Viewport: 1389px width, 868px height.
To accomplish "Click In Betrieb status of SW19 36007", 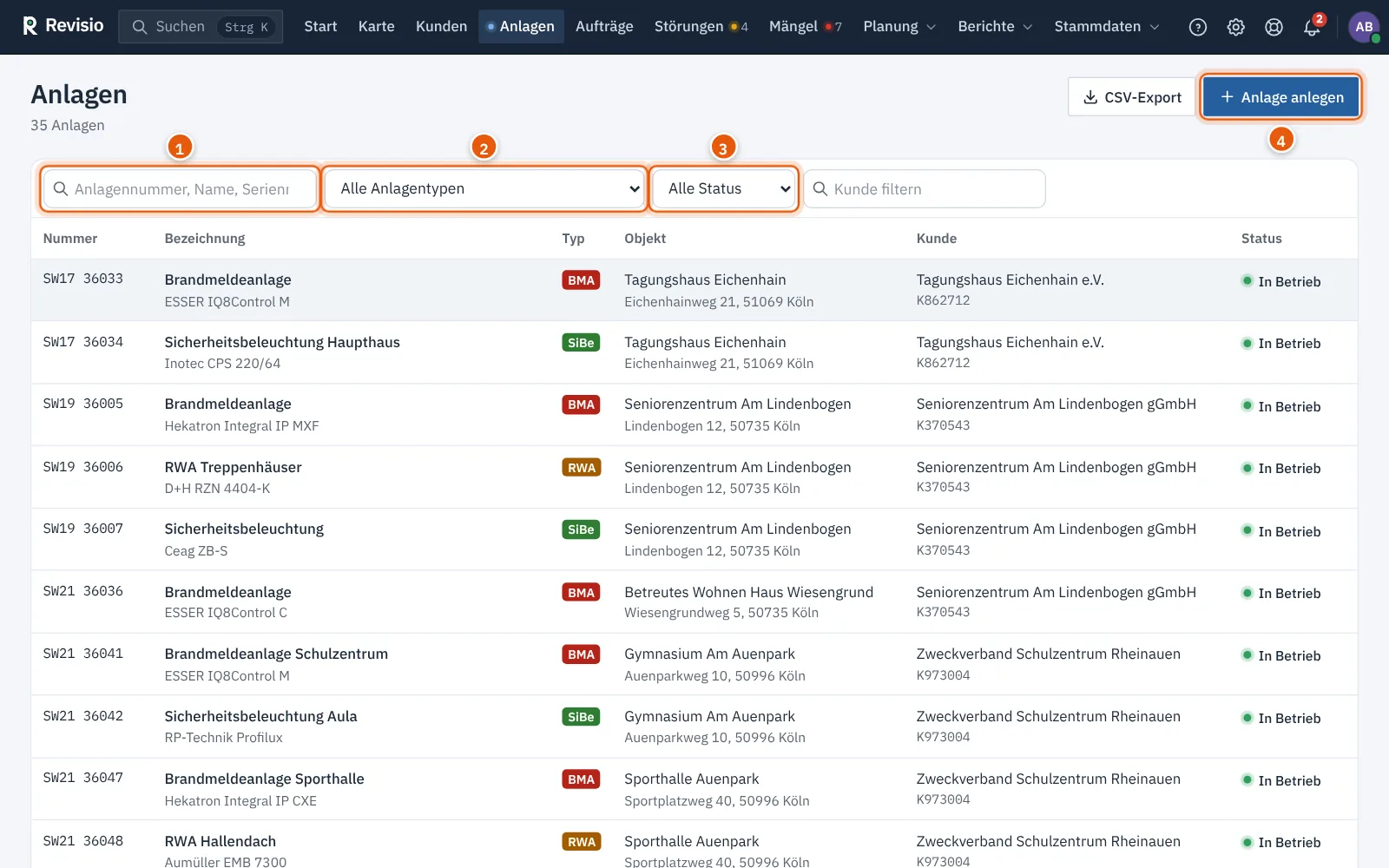I will 1281,531.
